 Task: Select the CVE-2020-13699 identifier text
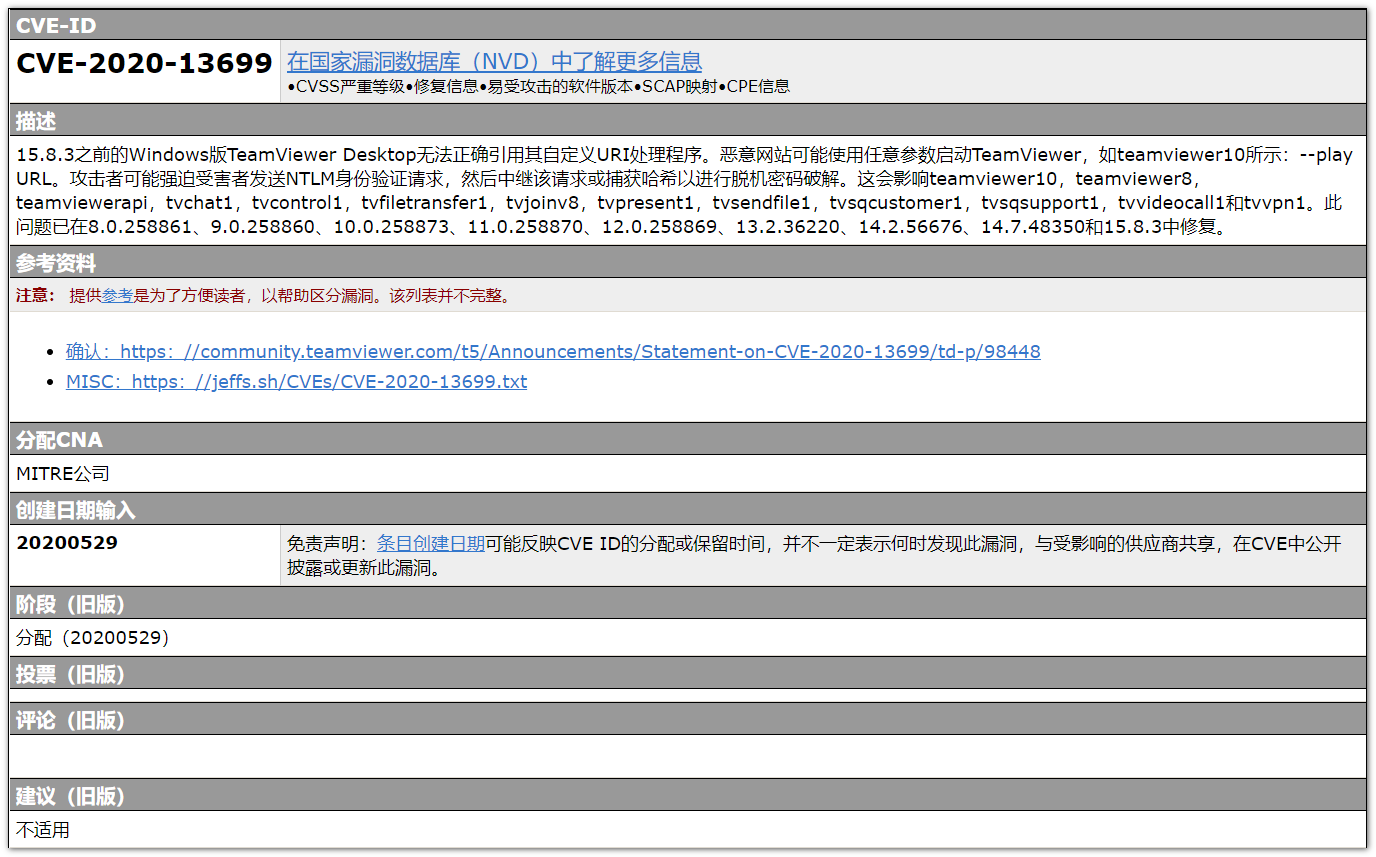(x=145, y=64)
